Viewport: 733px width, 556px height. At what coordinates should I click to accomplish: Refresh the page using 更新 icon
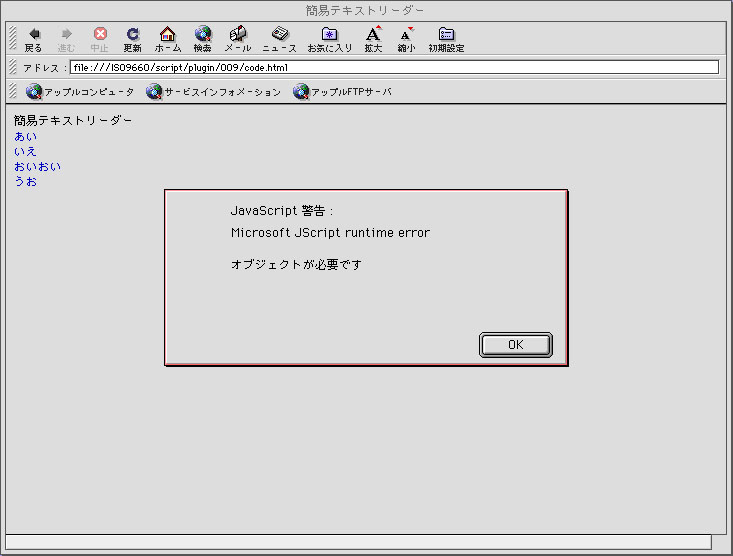tap(133, 39)
